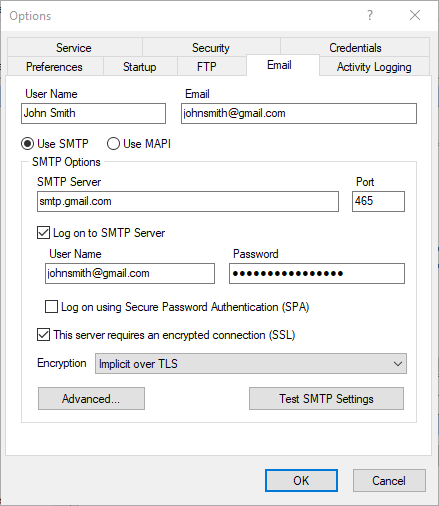The image size is (439, 506).
Task: Click the SMTP Server field
Action: [x=188, y=201]
